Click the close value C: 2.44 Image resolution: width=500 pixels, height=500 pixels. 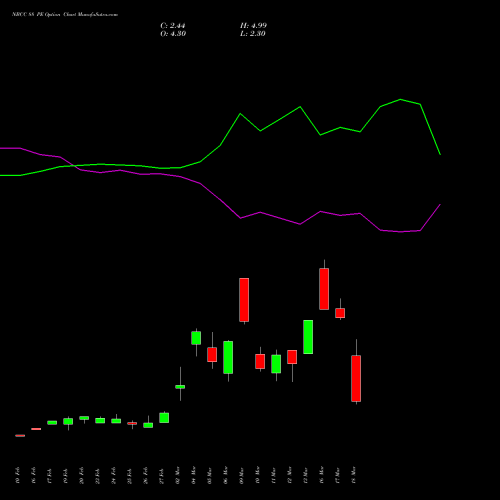[x=173, y=26]
